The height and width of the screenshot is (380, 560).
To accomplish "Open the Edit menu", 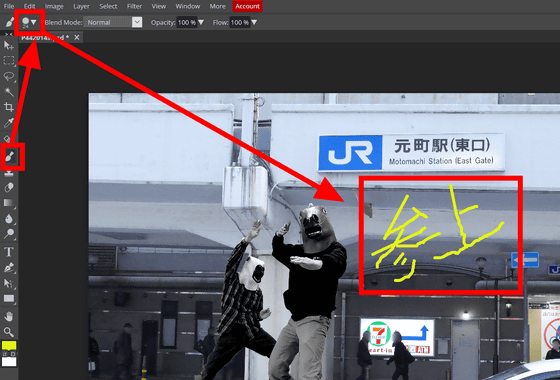I will (30, 6).
